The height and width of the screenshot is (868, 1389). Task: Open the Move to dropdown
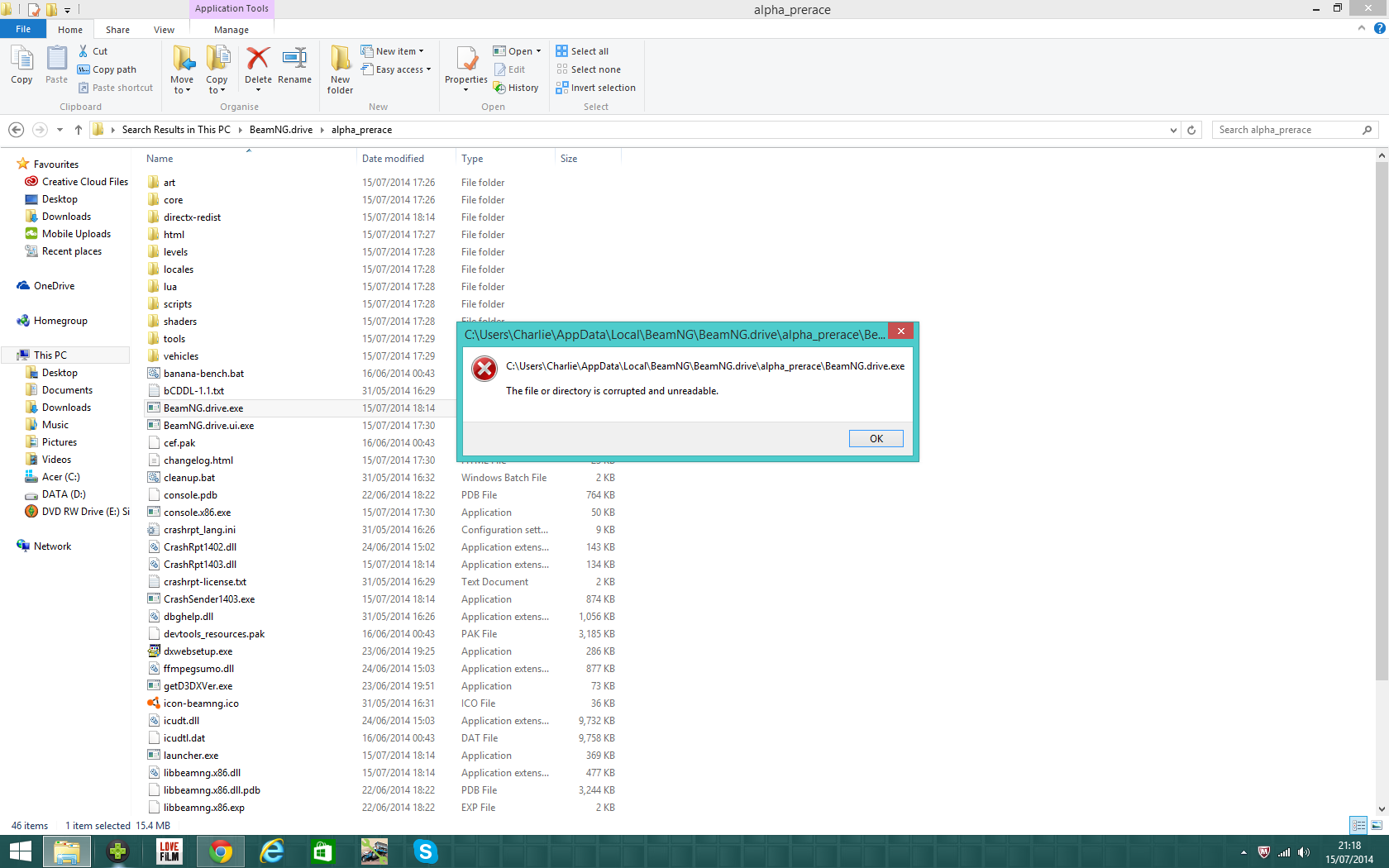point(182,90)
